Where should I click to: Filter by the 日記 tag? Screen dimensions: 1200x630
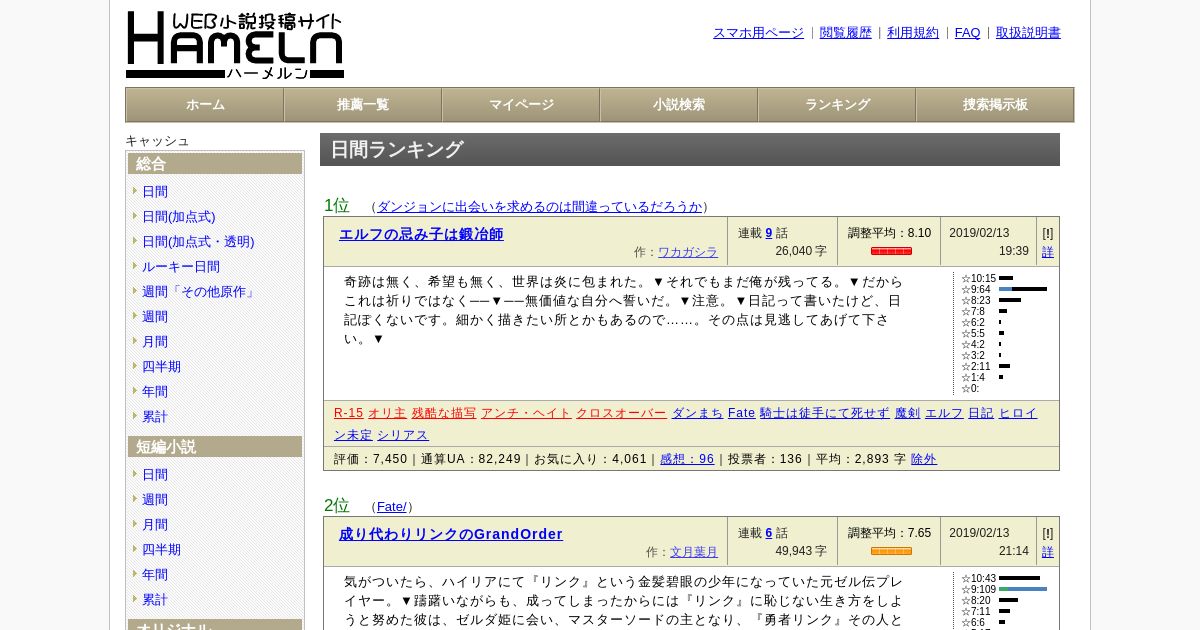pos(981,413)
